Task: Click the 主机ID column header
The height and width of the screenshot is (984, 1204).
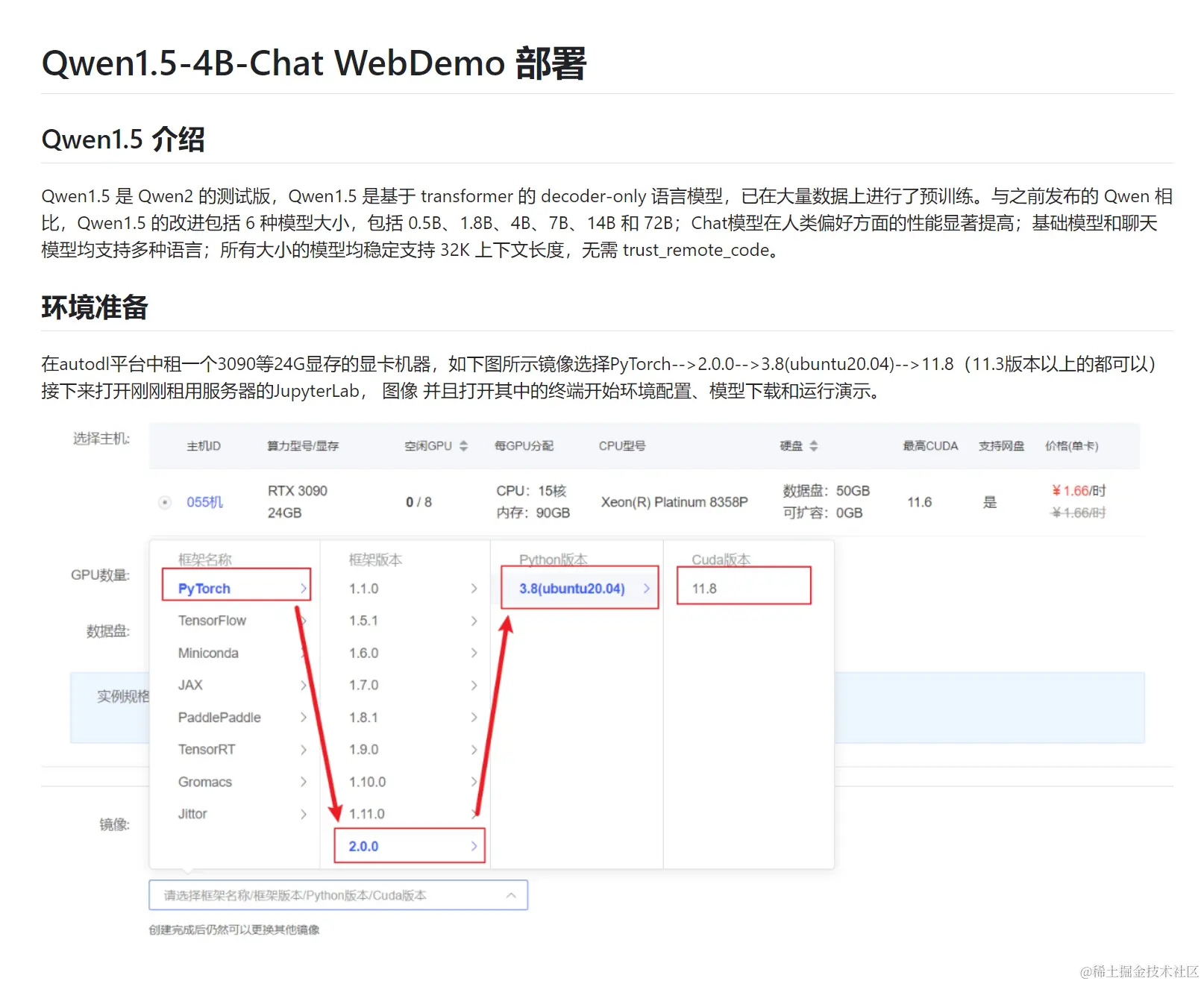Action: pyautogui.click(x=204, y=445)
